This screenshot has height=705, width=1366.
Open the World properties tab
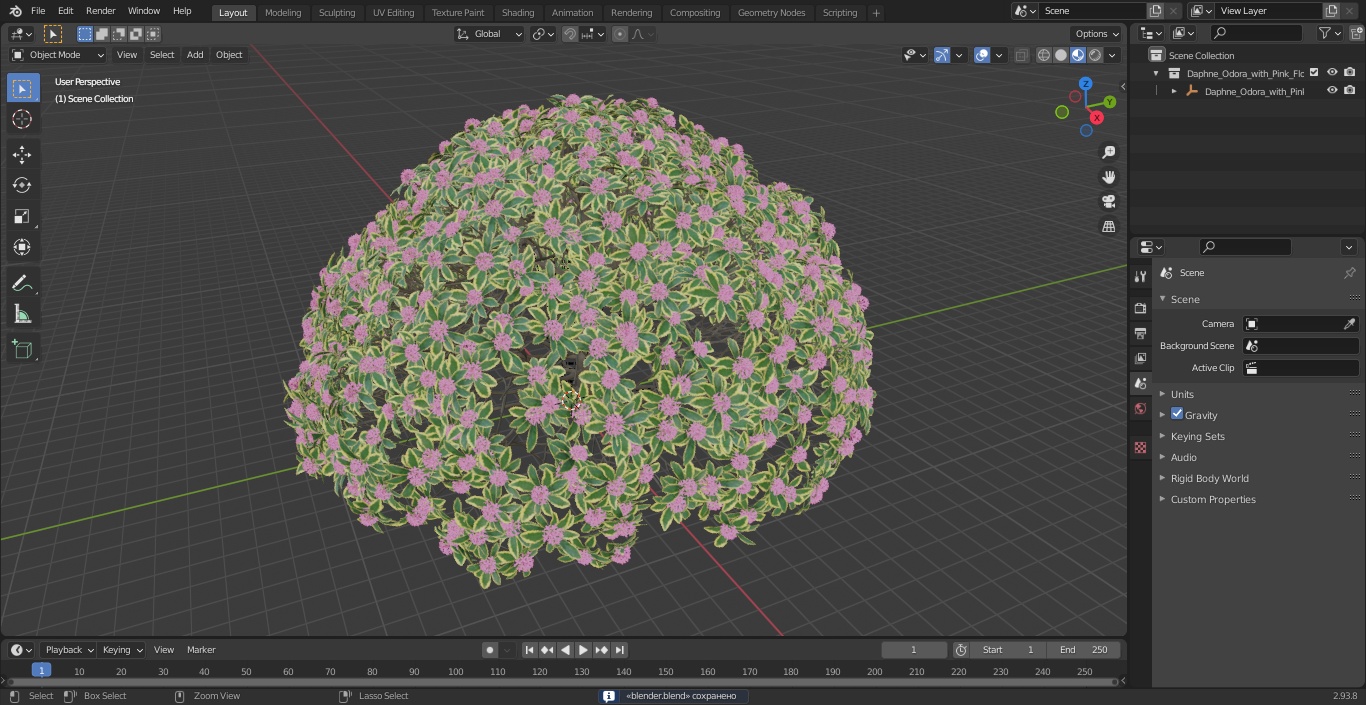[x=1140, y=409]
